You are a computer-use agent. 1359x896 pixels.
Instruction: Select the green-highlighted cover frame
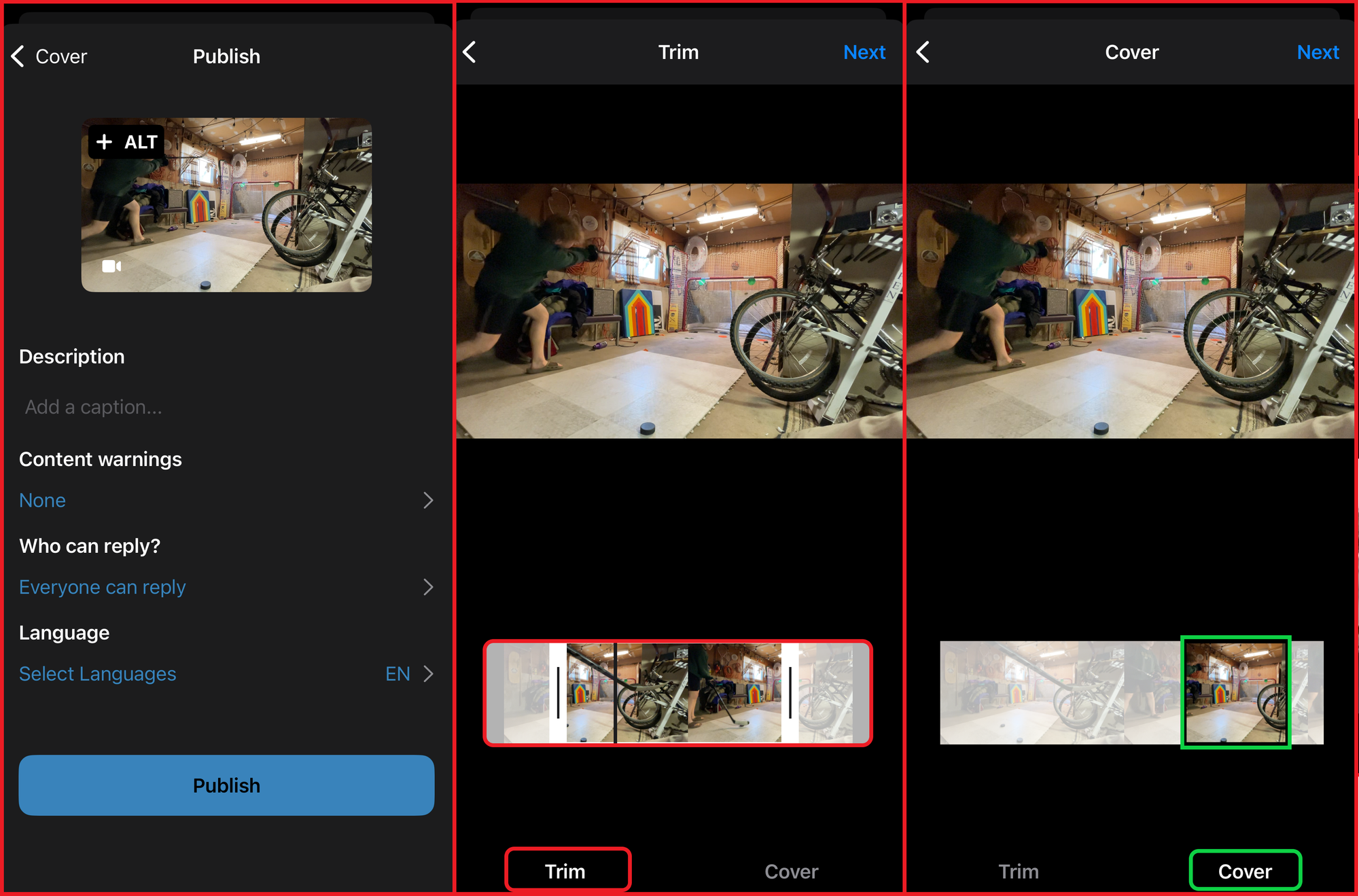click(1237, 692)
